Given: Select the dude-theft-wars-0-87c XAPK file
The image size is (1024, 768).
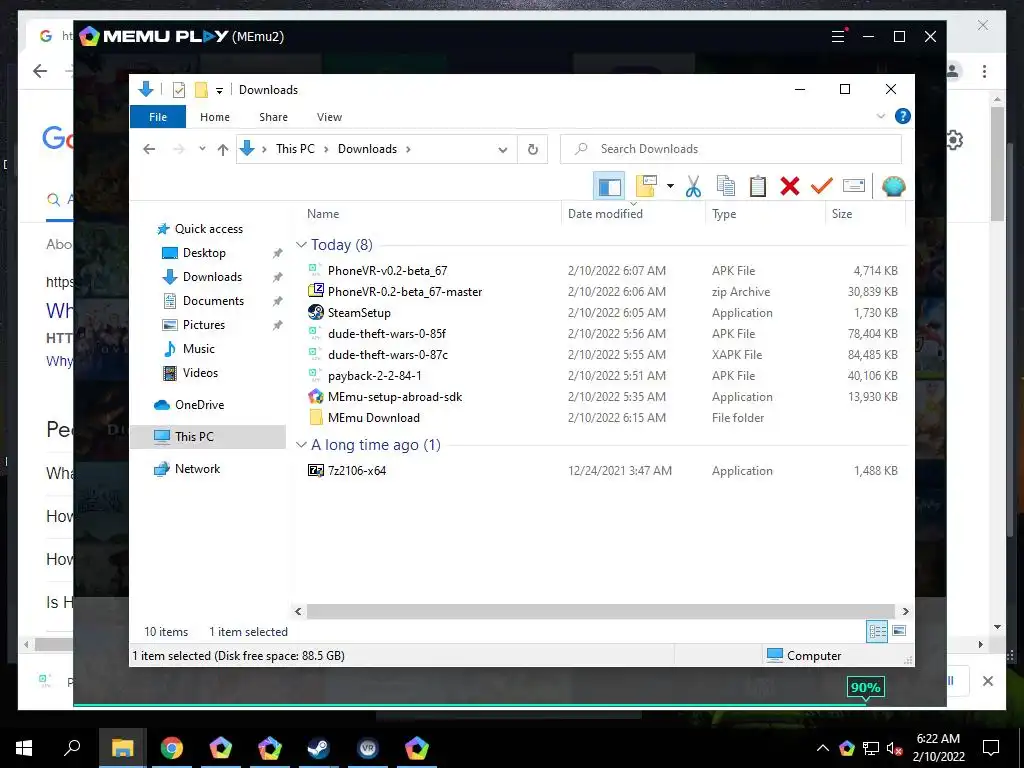Looking at the screenshot, I should 387,355.
